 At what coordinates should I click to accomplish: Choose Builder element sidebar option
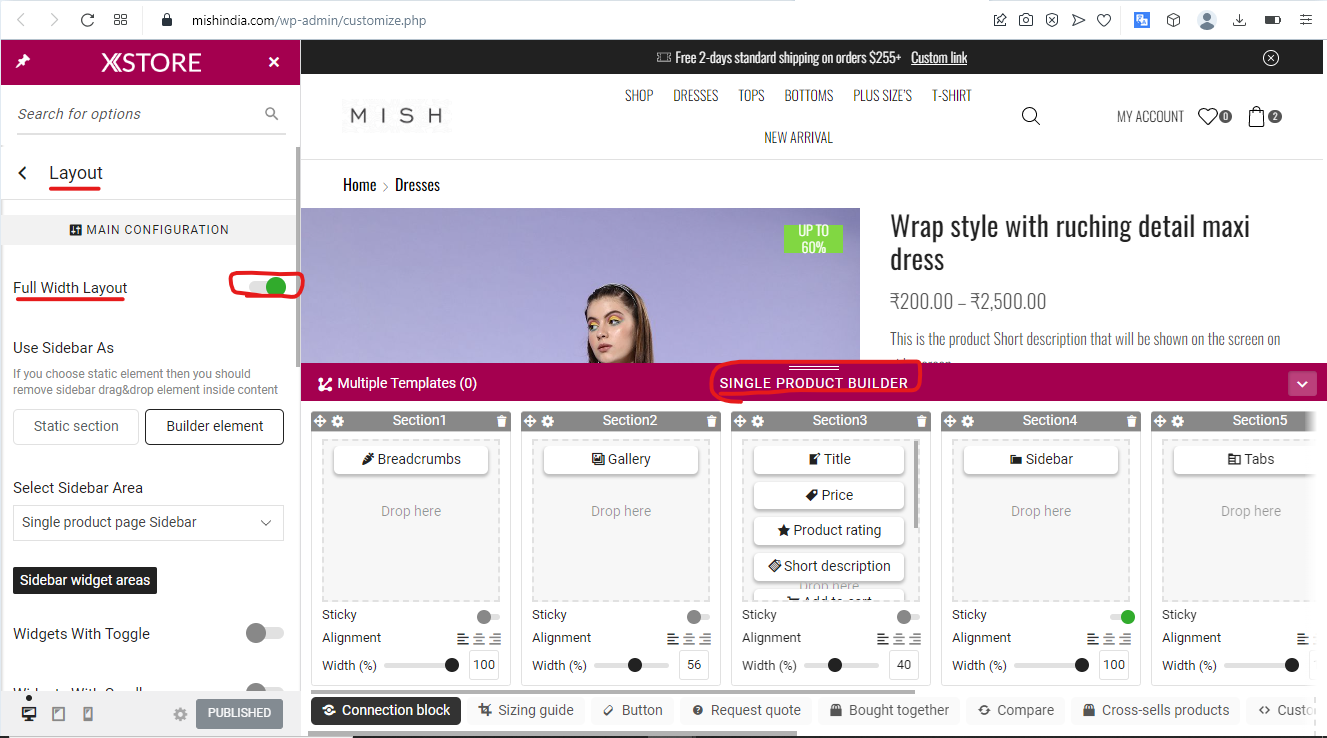(215, 426)
